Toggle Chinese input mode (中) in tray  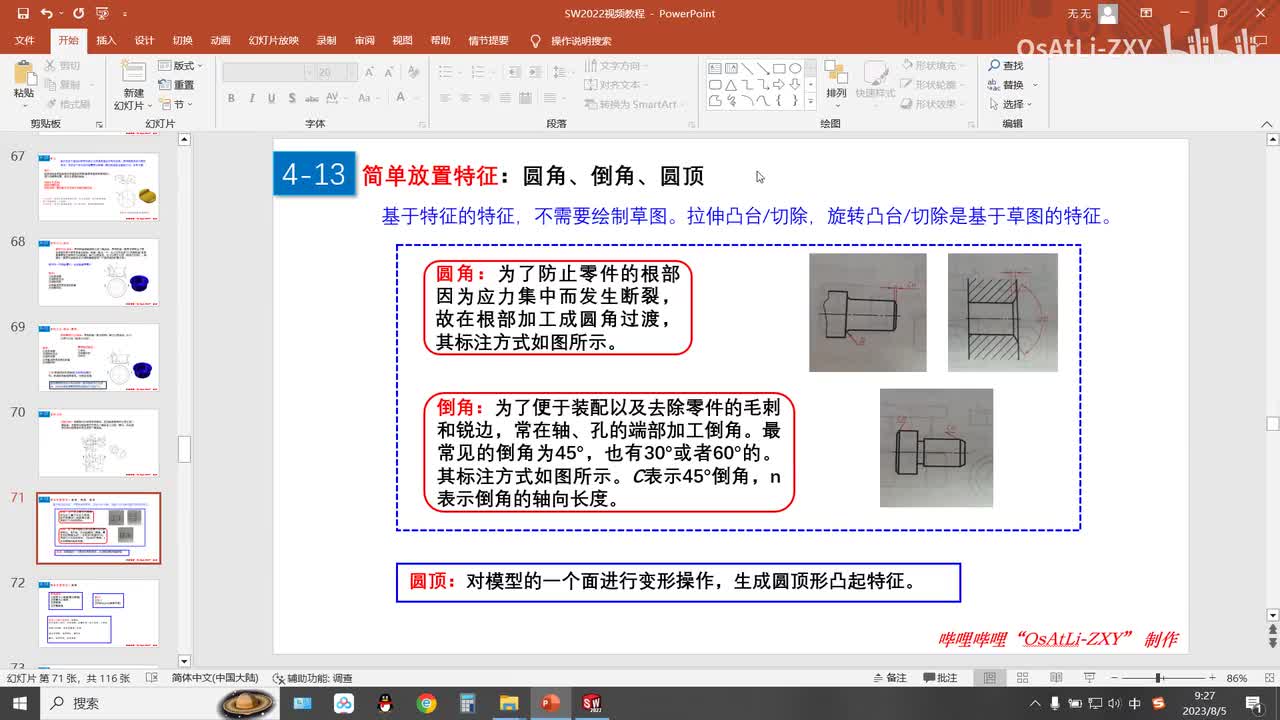pos(1135,703)
